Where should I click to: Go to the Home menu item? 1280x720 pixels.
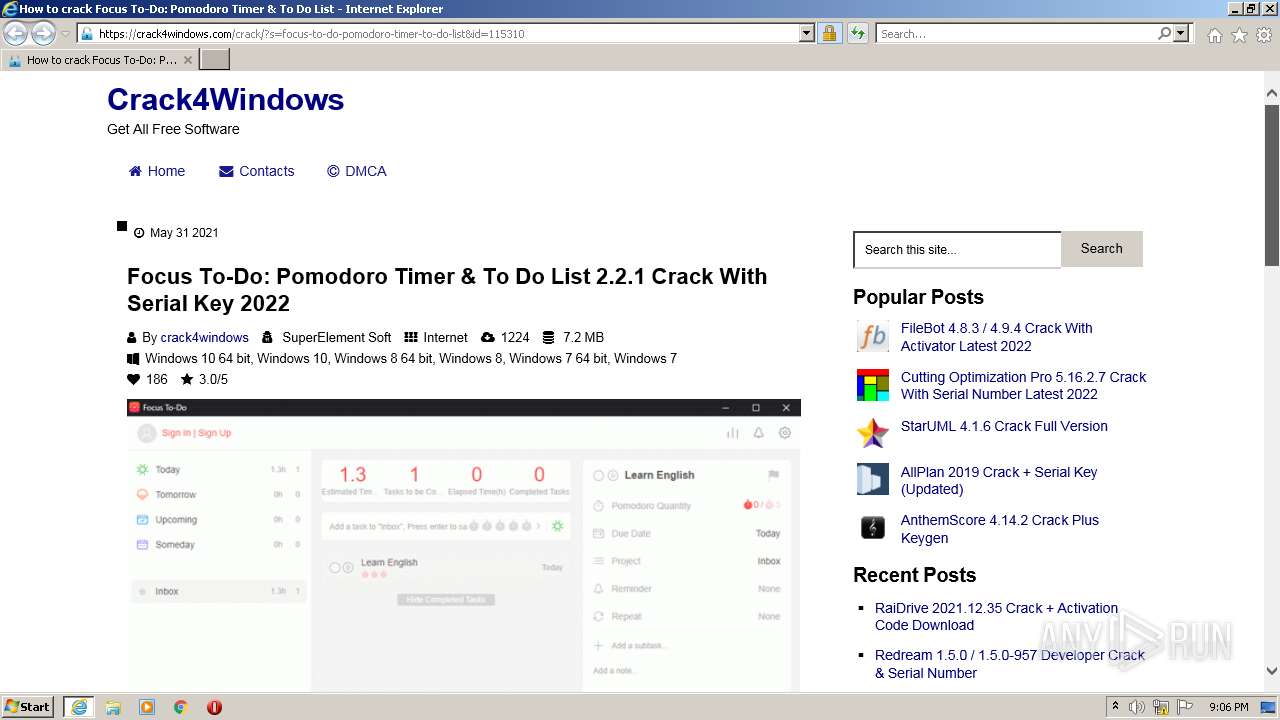[x=157, y=171]
